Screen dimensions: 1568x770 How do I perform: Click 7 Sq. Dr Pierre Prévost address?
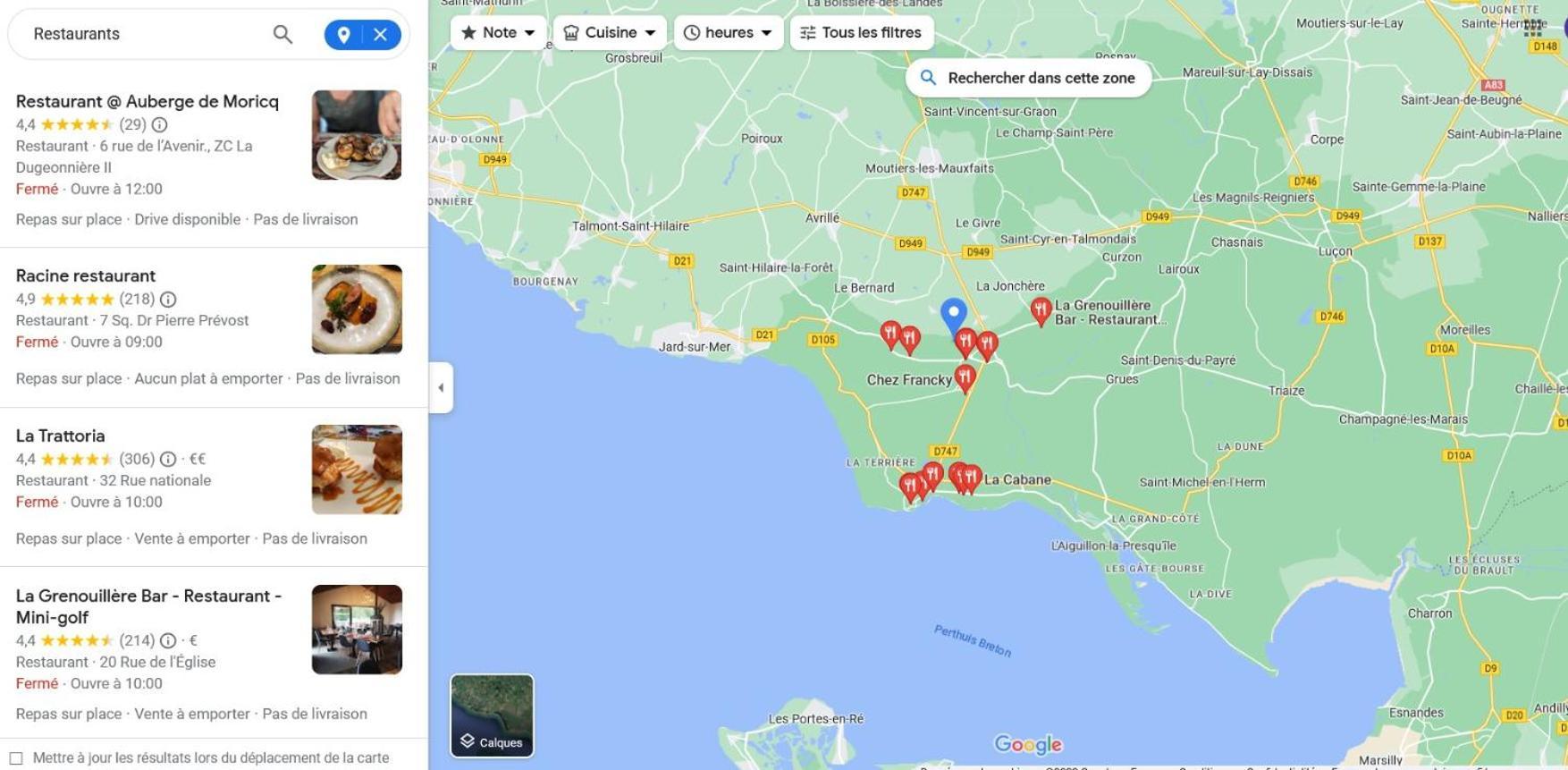(174, 320)
